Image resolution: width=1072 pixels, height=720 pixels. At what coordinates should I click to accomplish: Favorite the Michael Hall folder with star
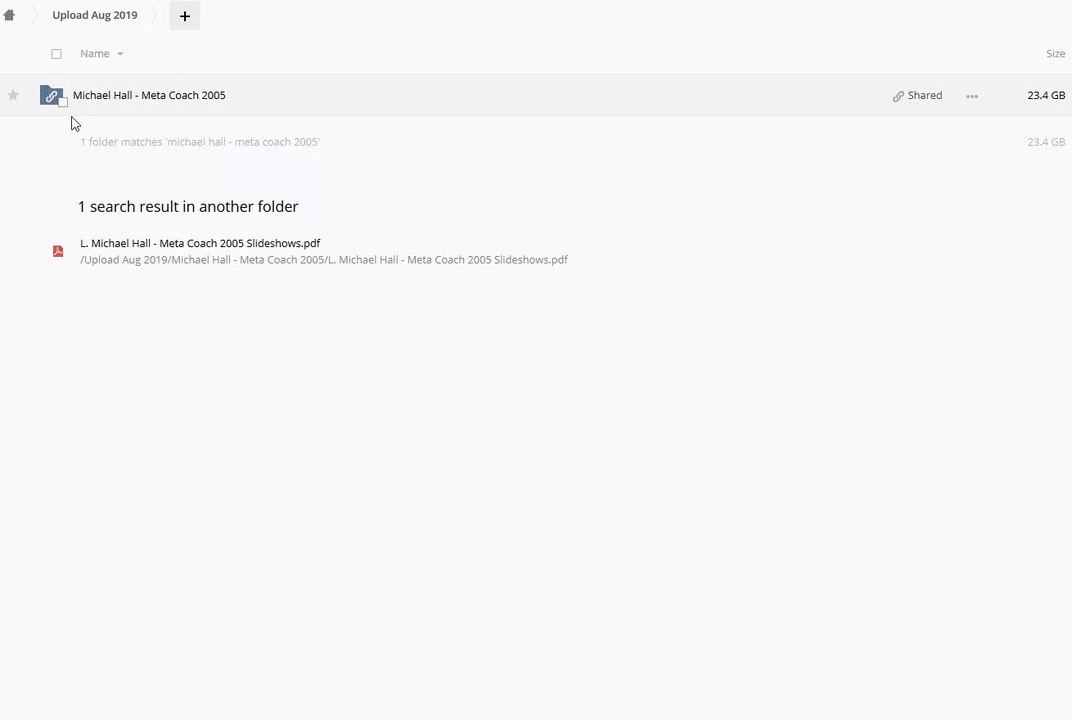pyautogui.click(x=13, y=95)
